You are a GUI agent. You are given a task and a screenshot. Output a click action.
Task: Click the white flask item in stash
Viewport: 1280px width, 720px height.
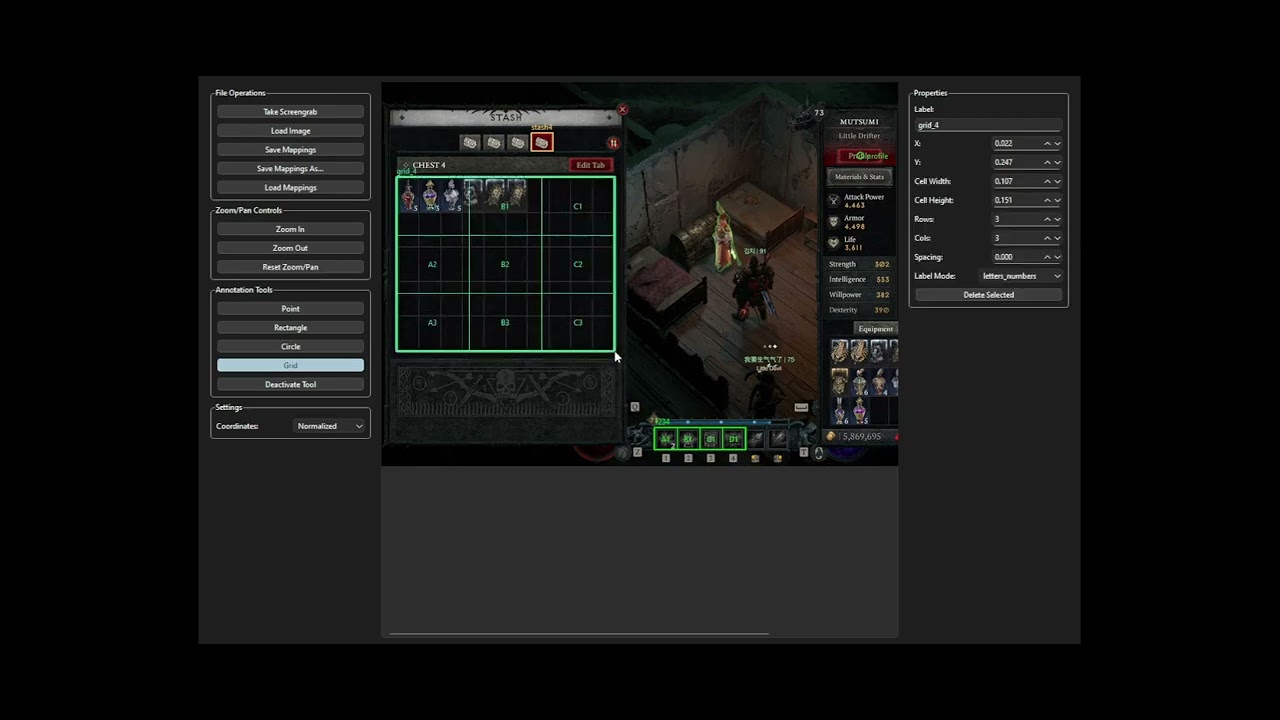coord(452,195)
